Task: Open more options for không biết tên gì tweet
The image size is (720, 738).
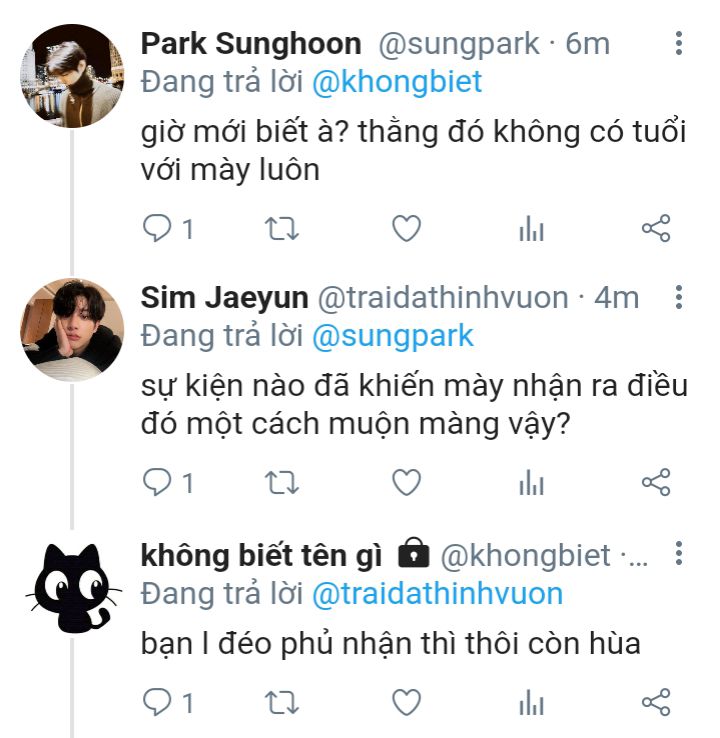Action: 679,553
